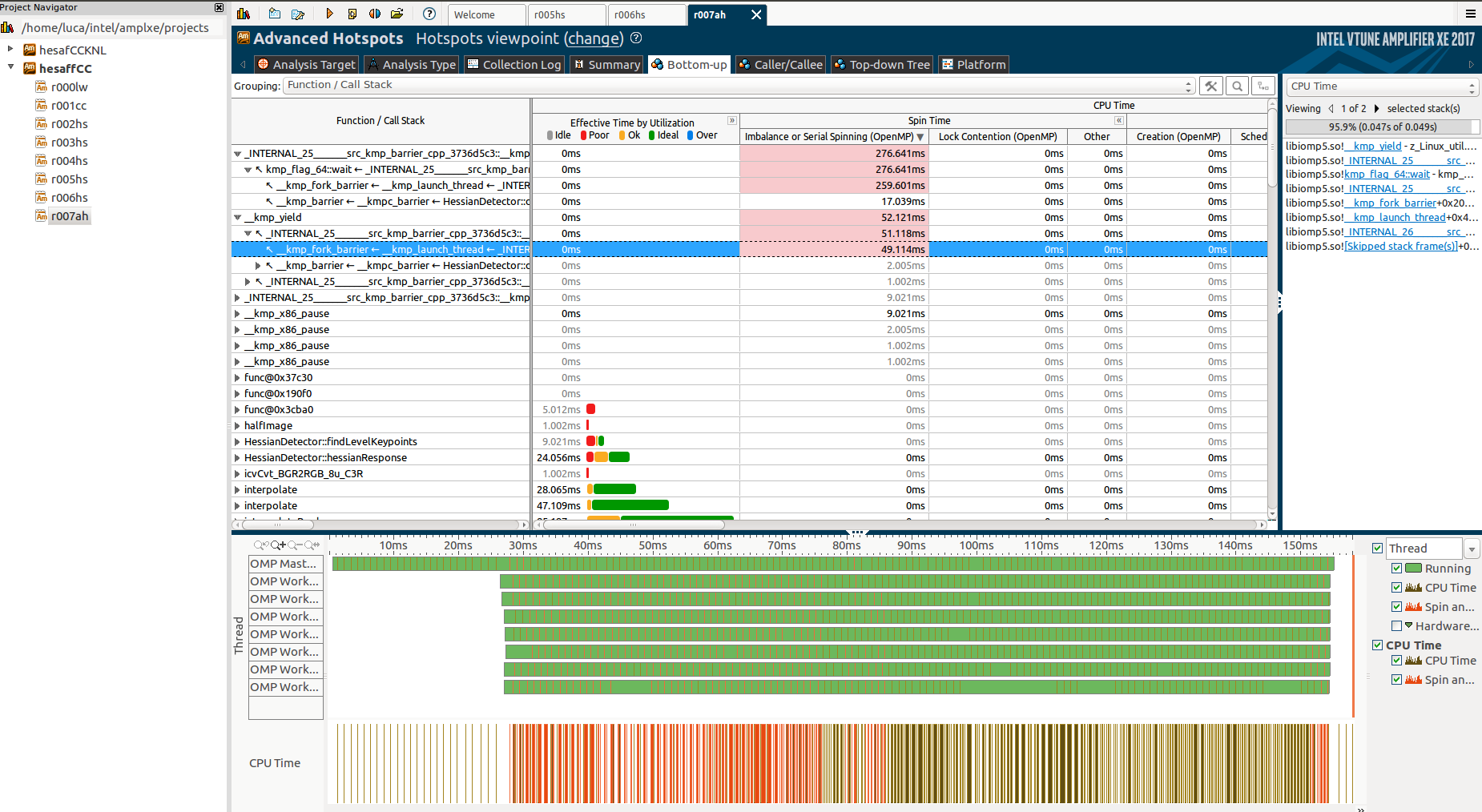Toggle the Thread CPU Time checkbox

click(1397, 588)
